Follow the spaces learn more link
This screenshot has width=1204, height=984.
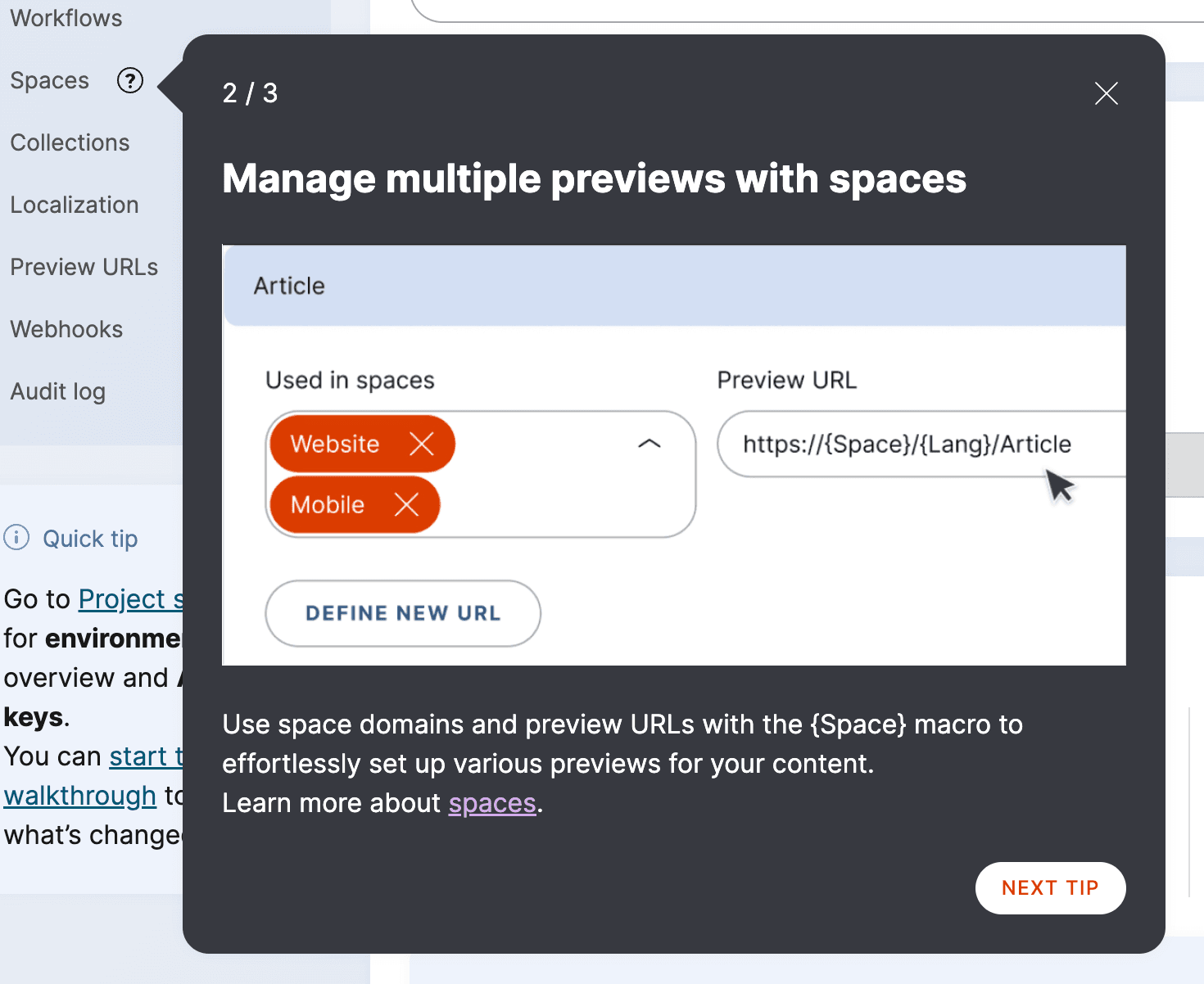(x=492, y=802)
